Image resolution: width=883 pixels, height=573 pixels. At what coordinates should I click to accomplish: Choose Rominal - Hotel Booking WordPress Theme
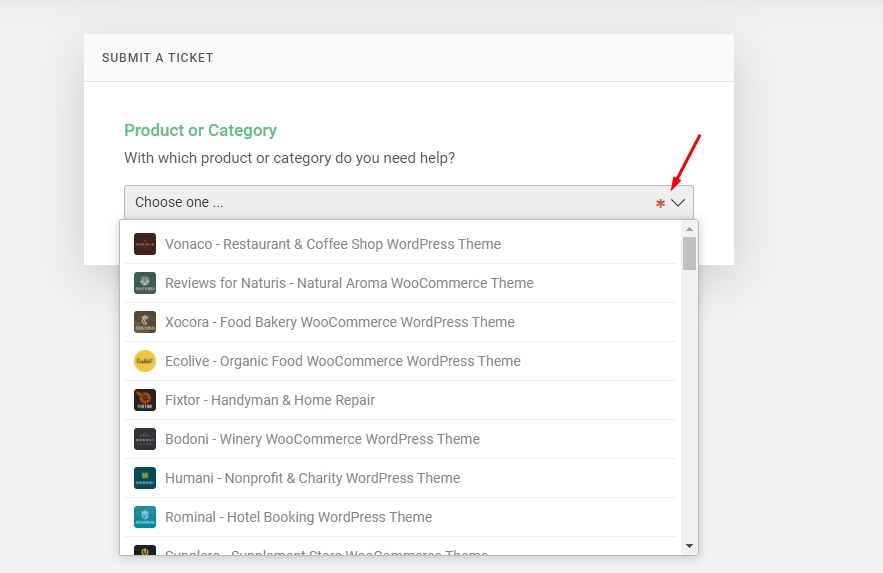(x=298, y=517)
